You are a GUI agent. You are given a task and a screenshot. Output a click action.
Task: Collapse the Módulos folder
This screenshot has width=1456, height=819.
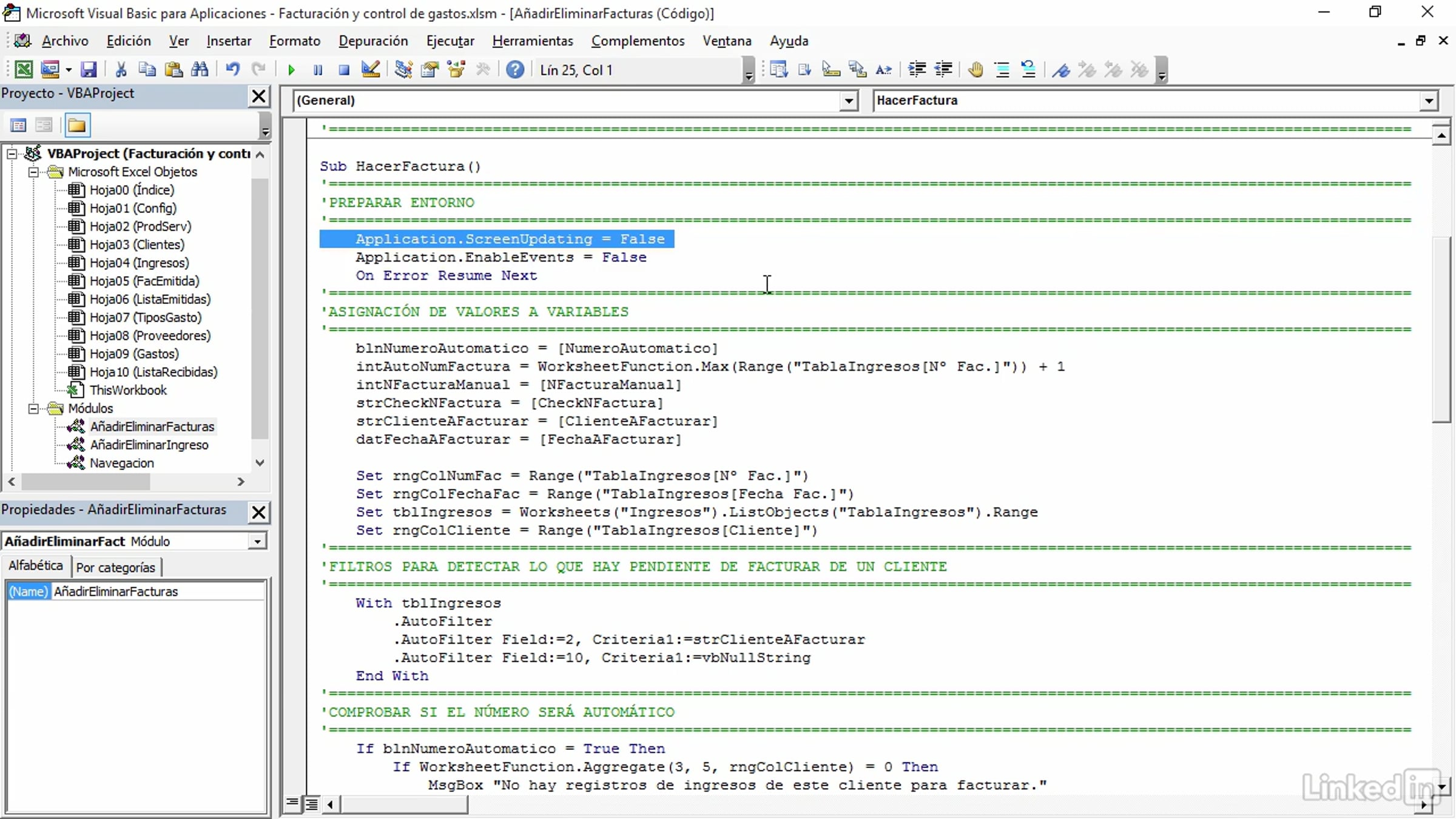[34, 408]
